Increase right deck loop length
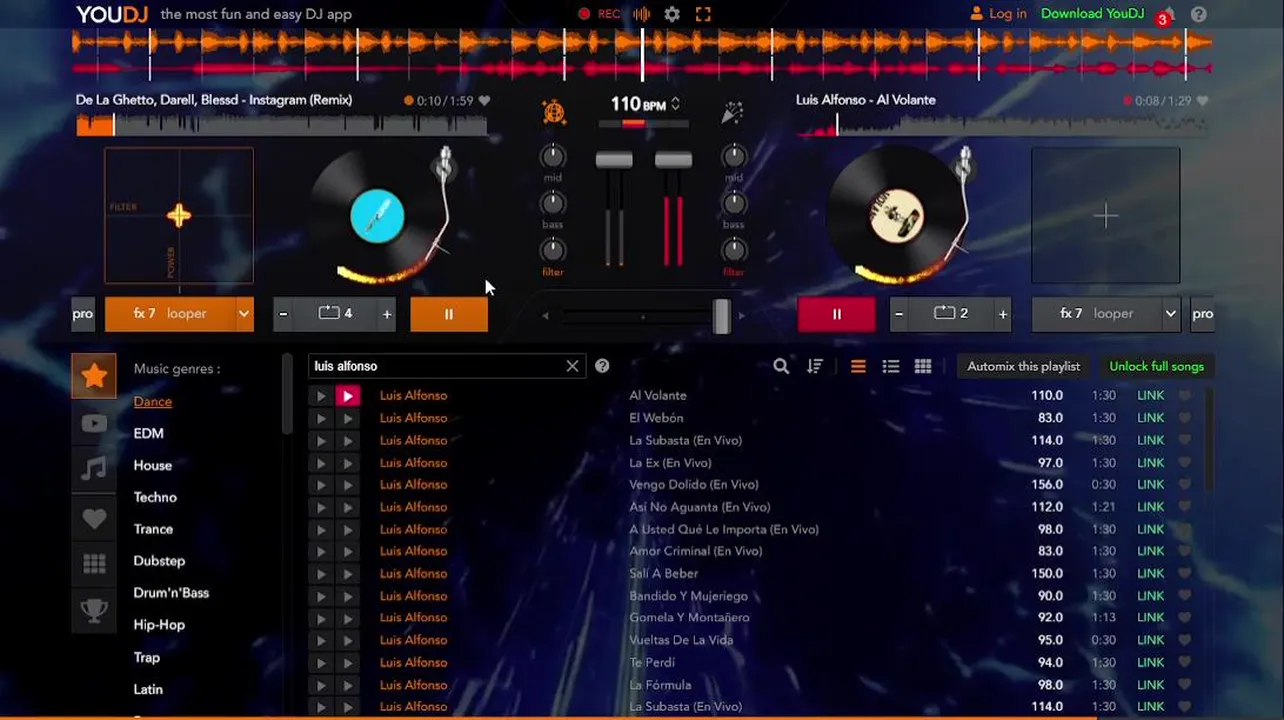The width and height of the screenshot is (1284, 720). pos(1003,314)
